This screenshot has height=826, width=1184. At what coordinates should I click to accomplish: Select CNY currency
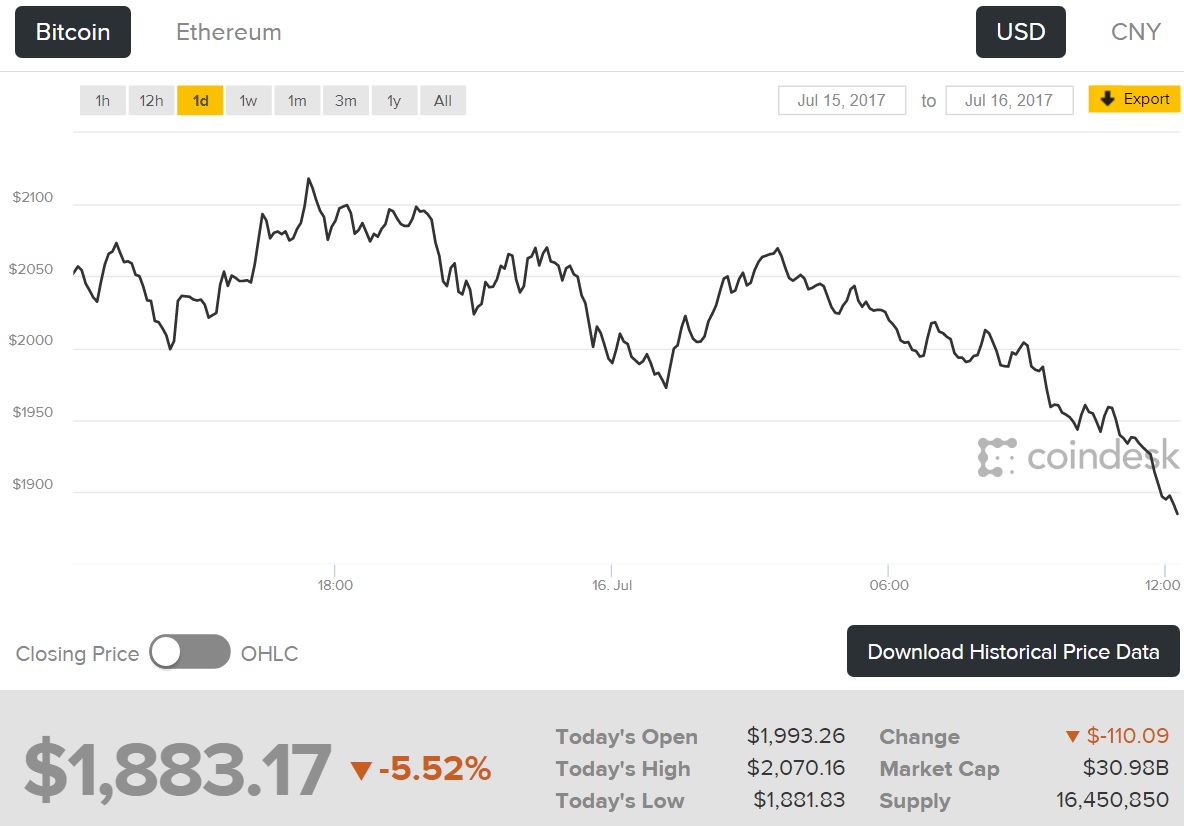pos(1135,32)
